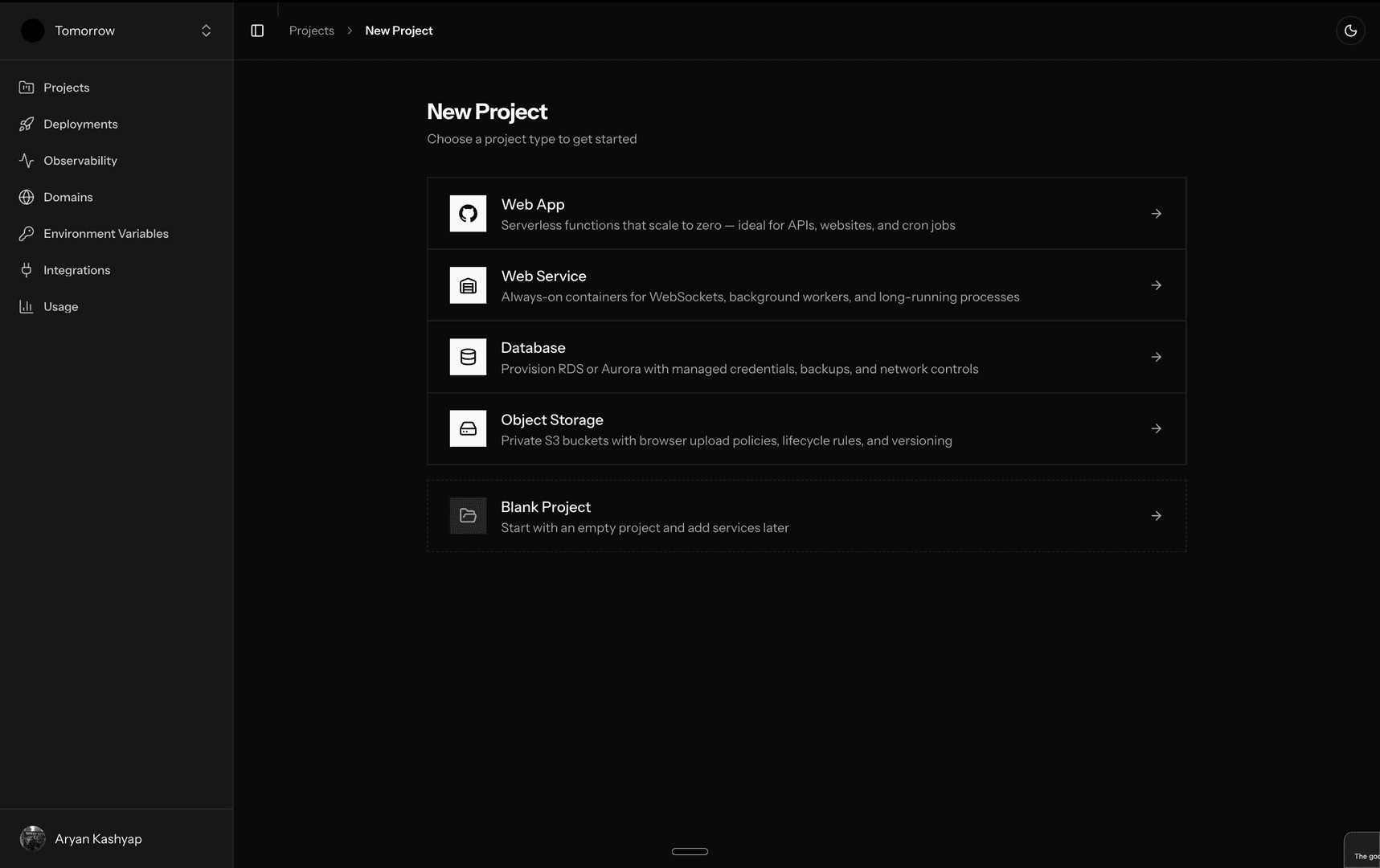Click 'Choose a project type to get started'

pos(532,139)
